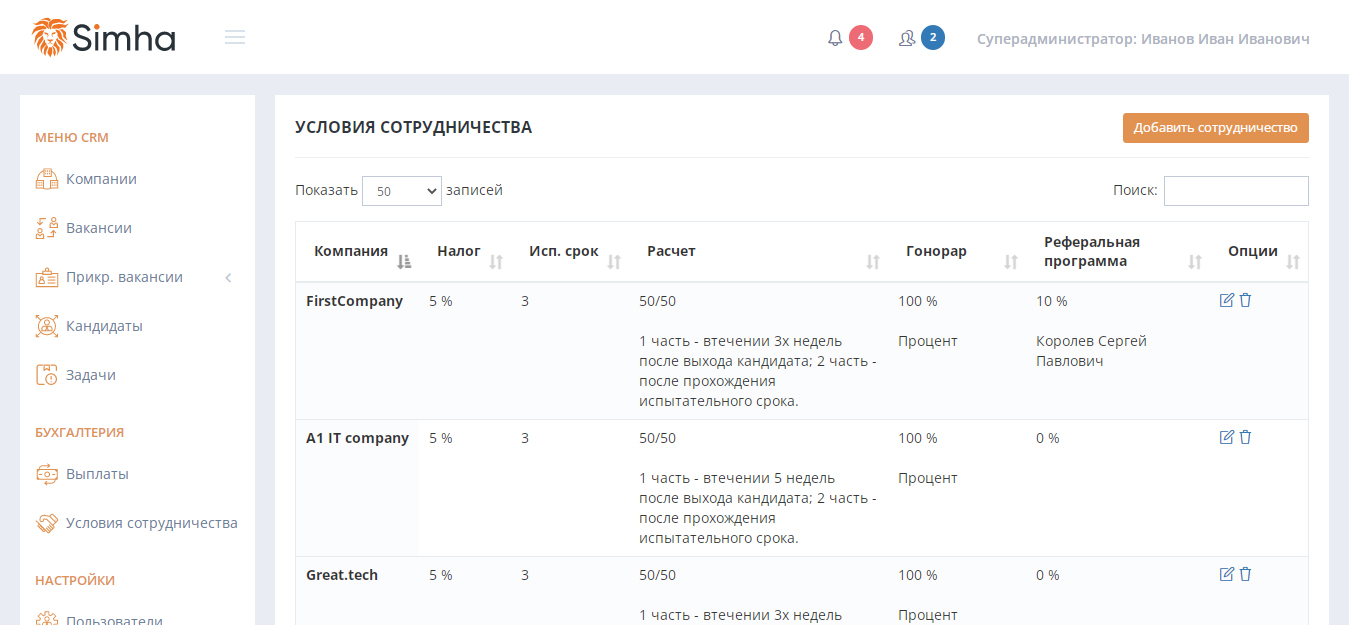Click into the Поиск search field
The width and height of the screenshot is (1349, 625).
click(x=1235, y=191)
